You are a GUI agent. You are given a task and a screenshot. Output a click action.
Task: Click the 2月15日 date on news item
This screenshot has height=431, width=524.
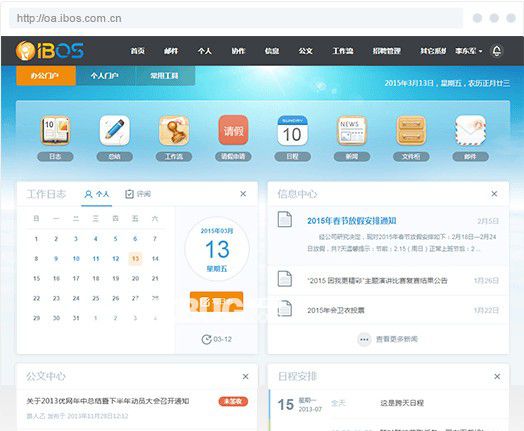coord(488,221)
